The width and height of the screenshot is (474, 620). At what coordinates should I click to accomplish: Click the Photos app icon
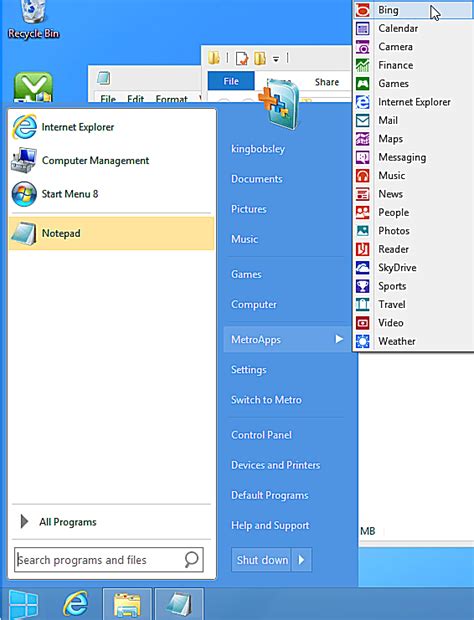coord(363,231)
